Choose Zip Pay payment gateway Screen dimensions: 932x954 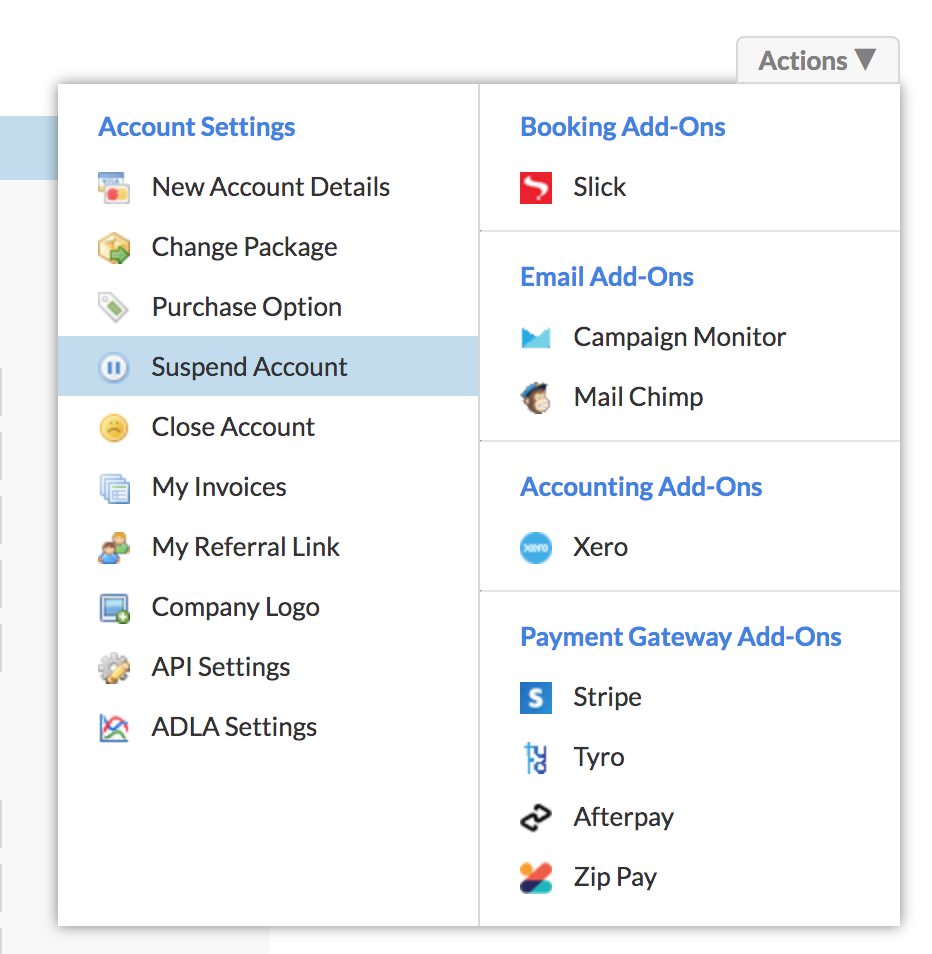tap(689, 877)
